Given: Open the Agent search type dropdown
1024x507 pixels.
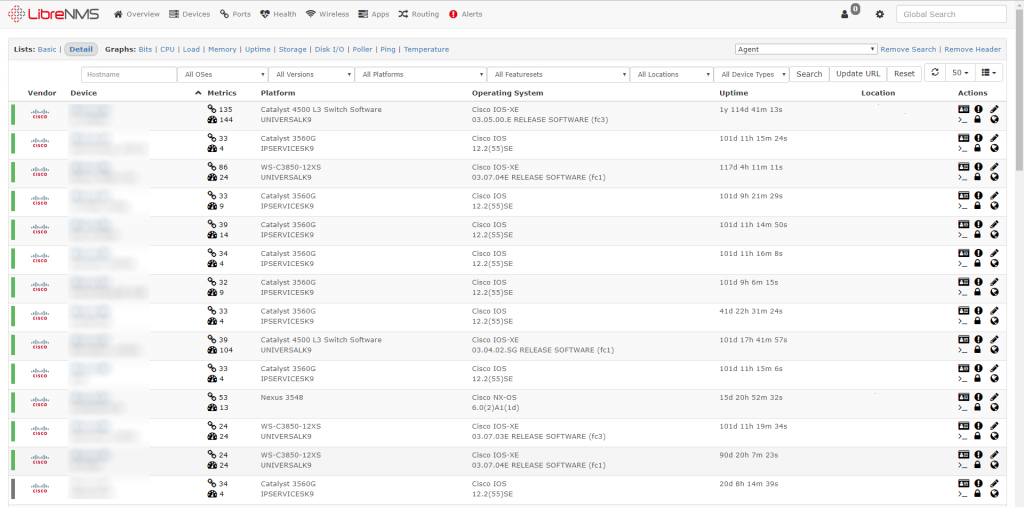Looking at the screenshot, I should click(x=806, y=49).
